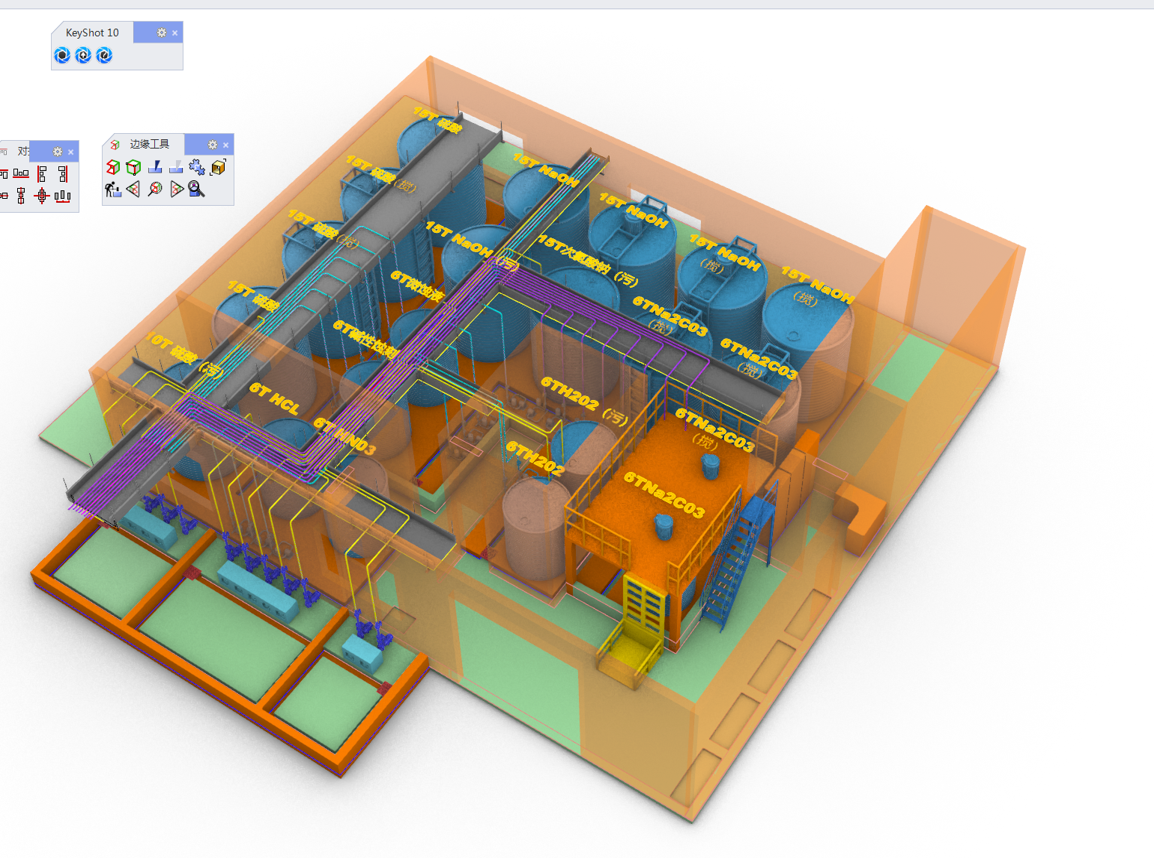Open the 对齐 panel gear options menu
Viewport: 1154px width, 858px height.
click(57, 152)
